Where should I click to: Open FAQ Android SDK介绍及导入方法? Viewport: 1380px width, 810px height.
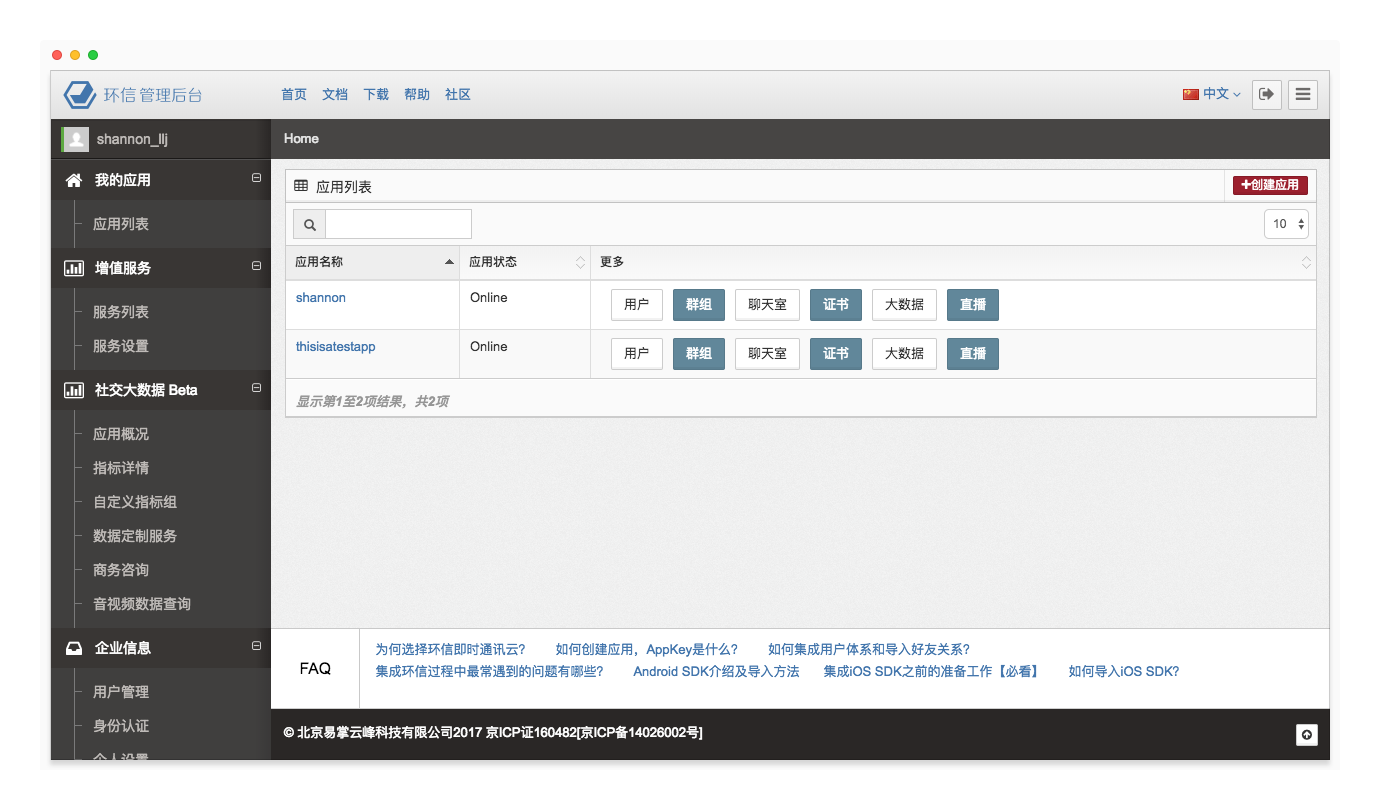point(716,672)
